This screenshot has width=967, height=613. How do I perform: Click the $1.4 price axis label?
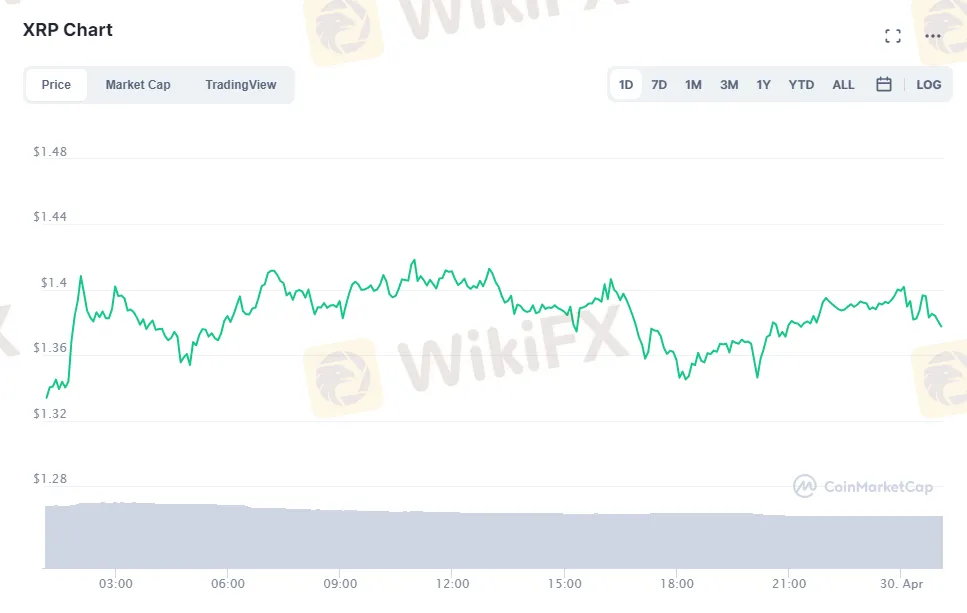pos(52,284)
